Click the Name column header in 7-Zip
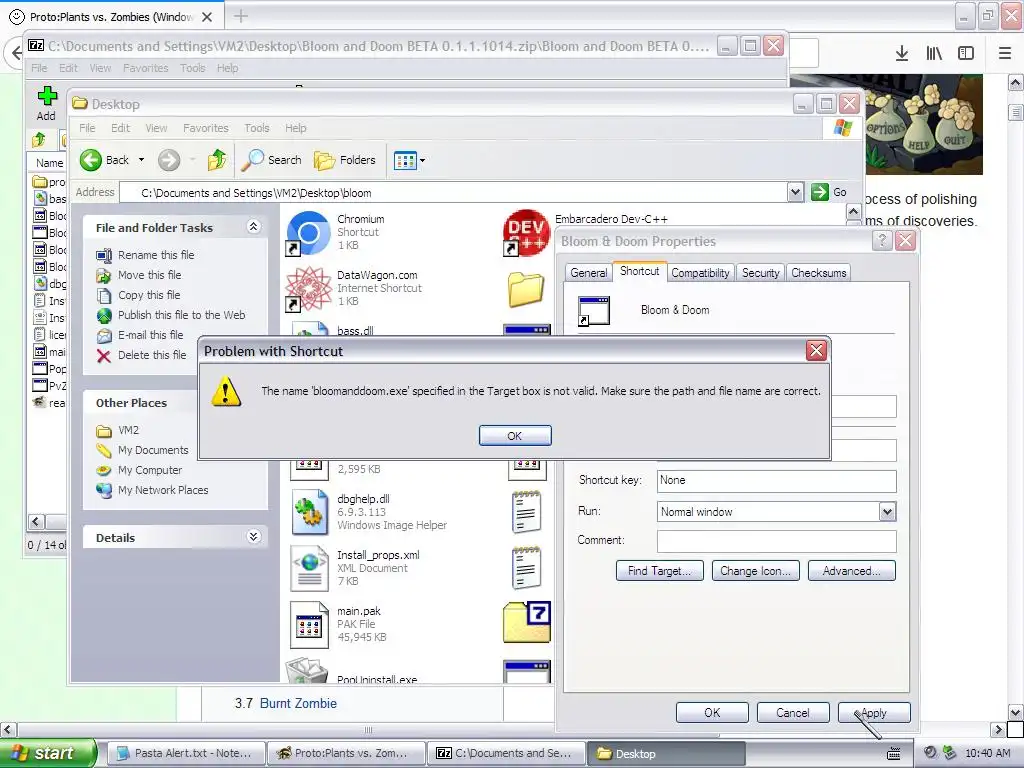1024x768 pixels. (50, 163)
